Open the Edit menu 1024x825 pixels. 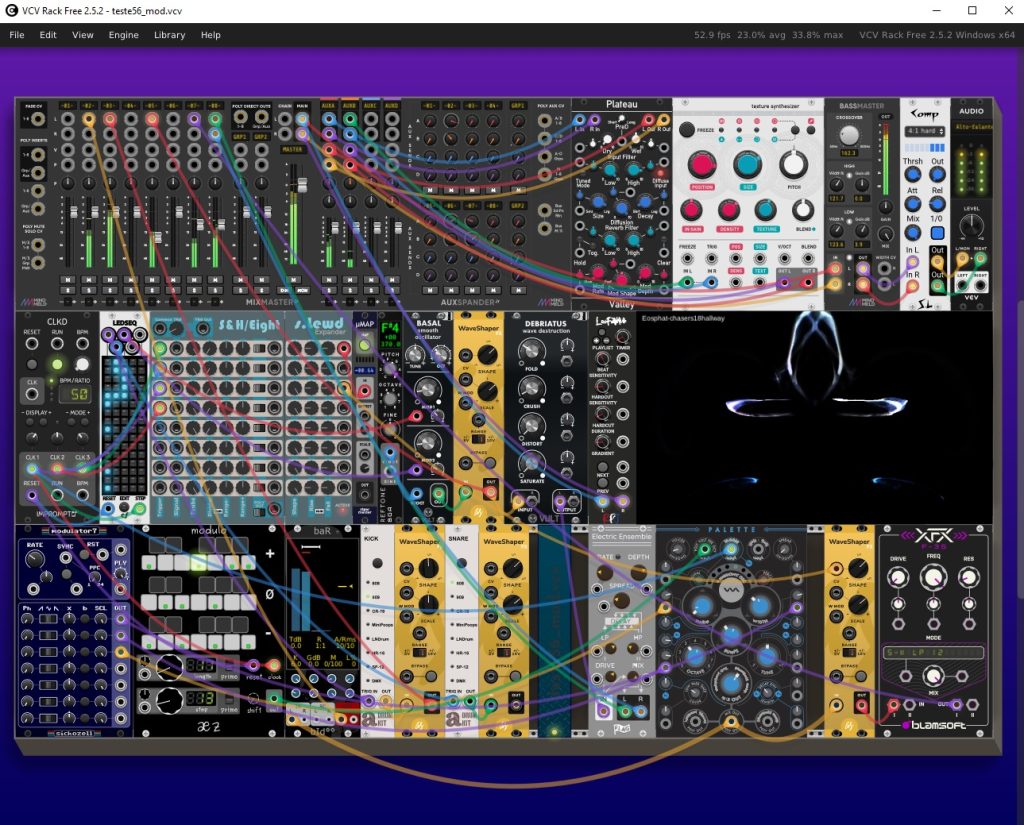coord(48,35)
